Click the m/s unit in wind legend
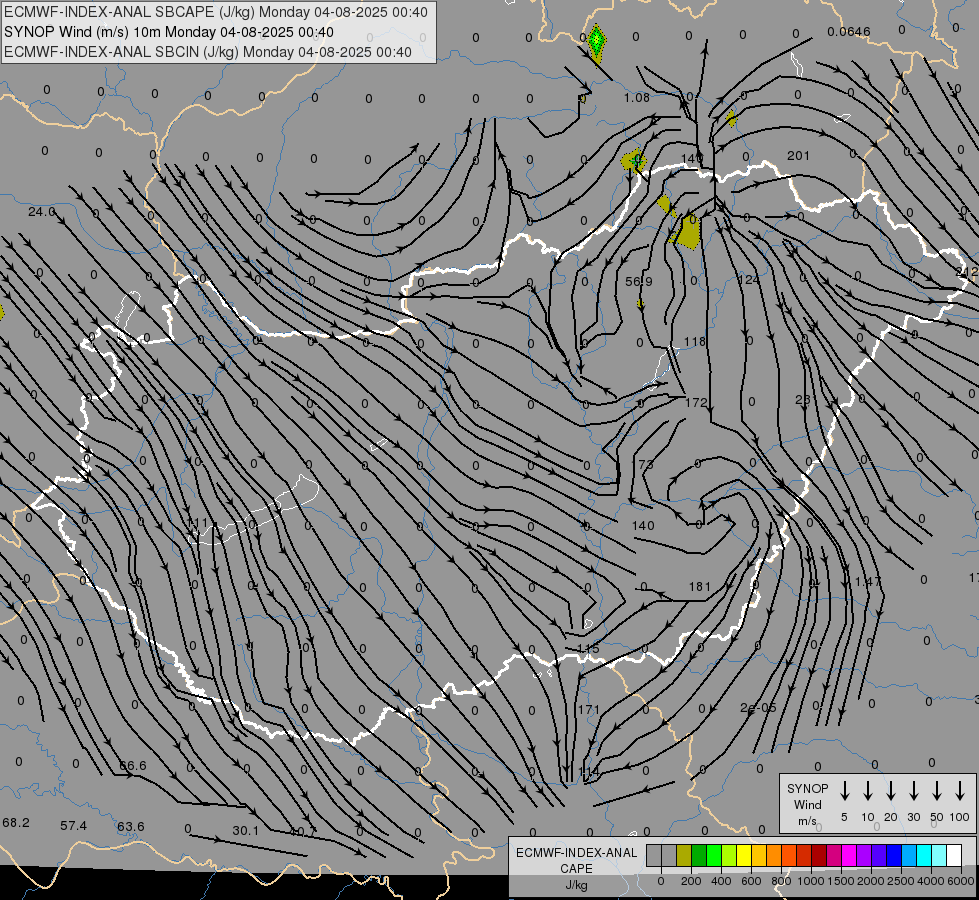Viewport: 979px width, 900px height. click(x=807, y=821)
